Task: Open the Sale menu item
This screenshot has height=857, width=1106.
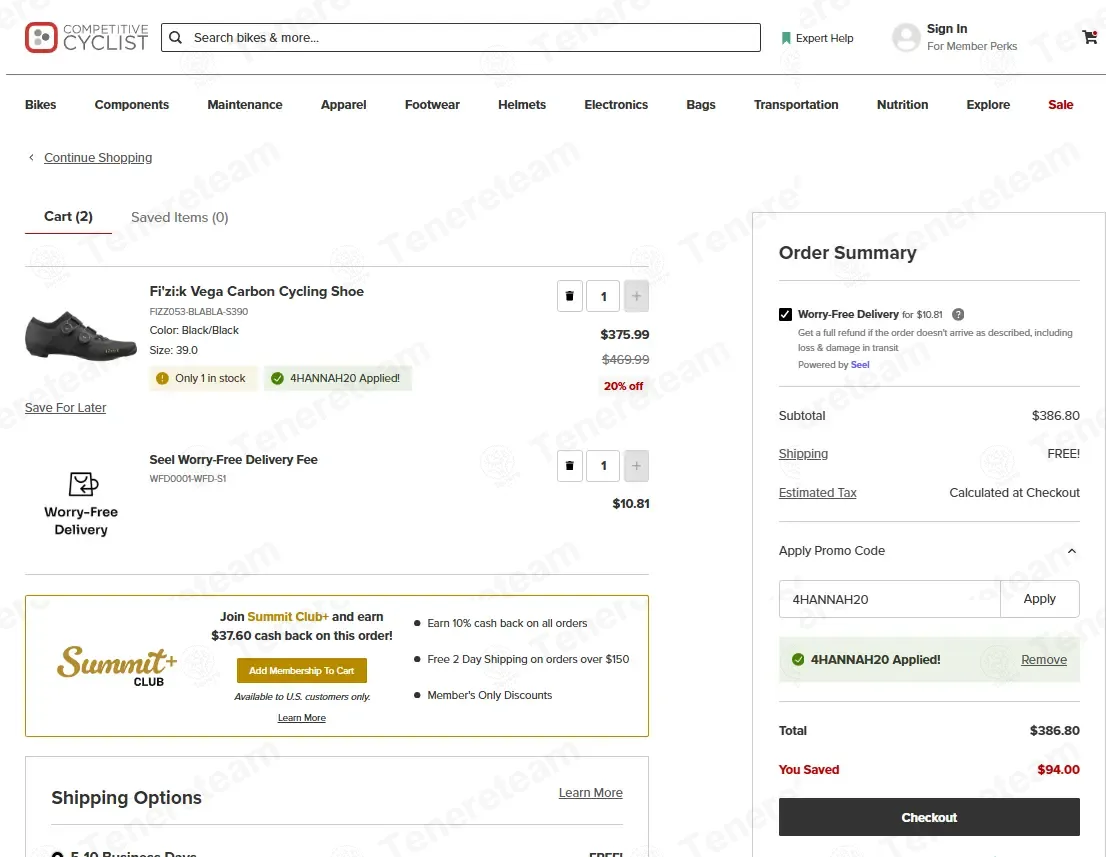Action: 1060,105
